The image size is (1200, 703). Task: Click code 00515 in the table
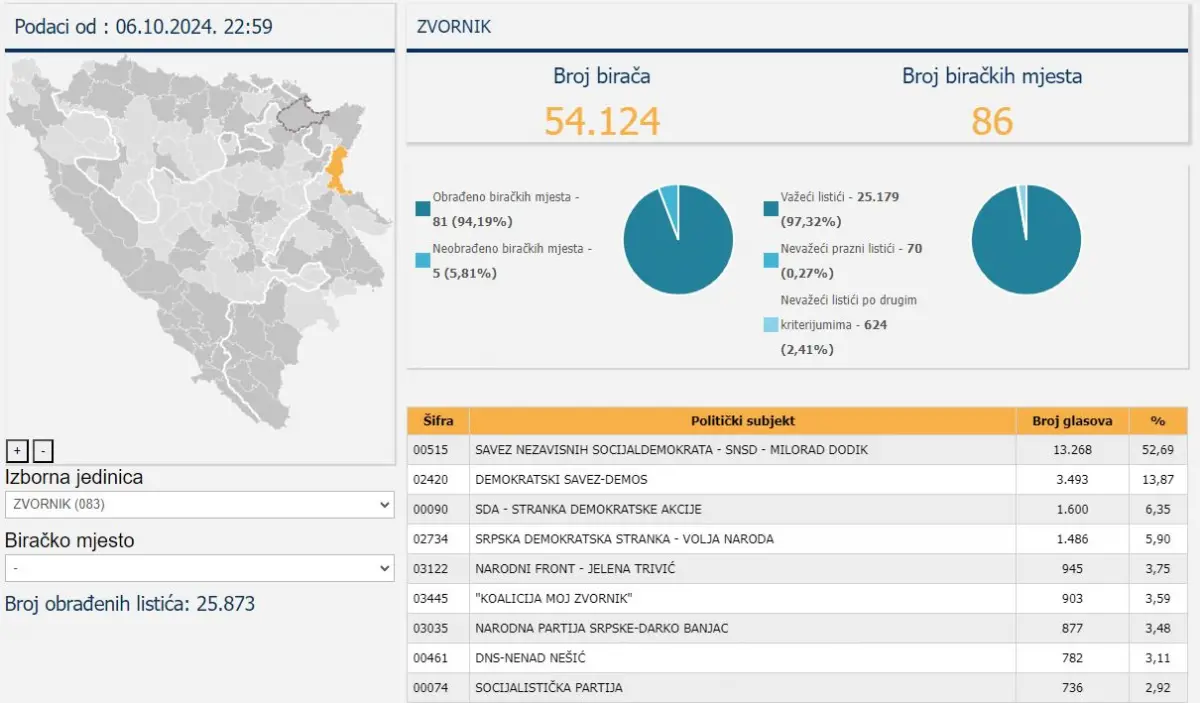(x=429, y=450)
